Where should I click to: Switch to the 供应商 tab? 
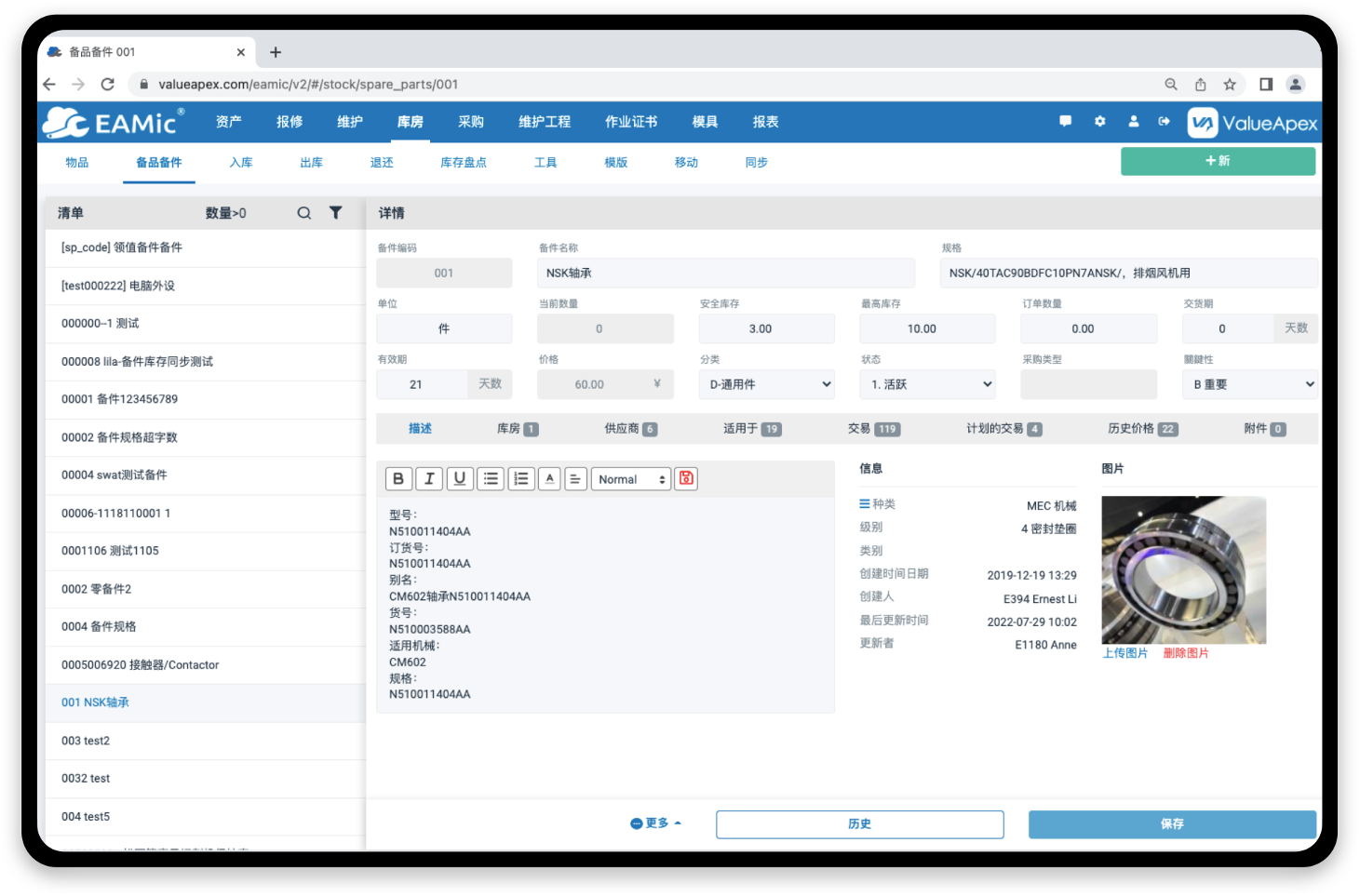(629, 429)
